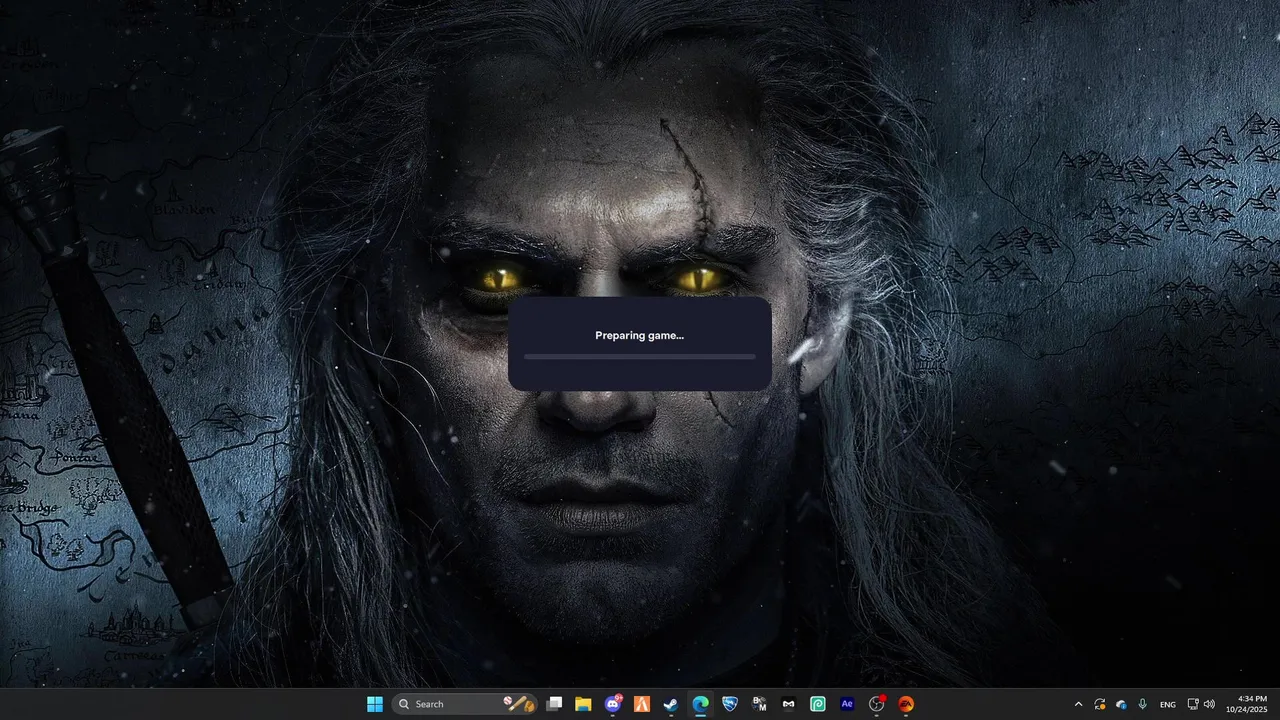Open Discord from the taskbar
This screenshot has height=720, width=1280.
click(x=613, y=704)
